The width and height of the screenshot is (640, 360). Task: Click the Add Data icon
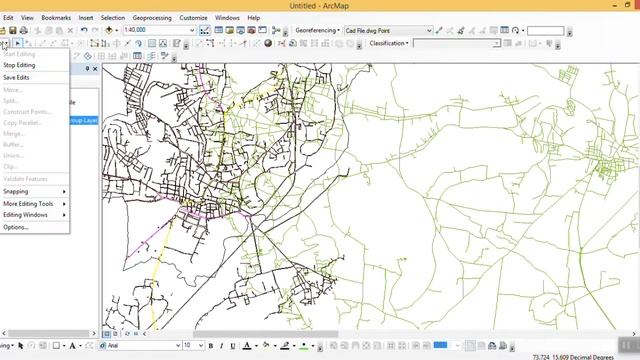click(109, 30)
